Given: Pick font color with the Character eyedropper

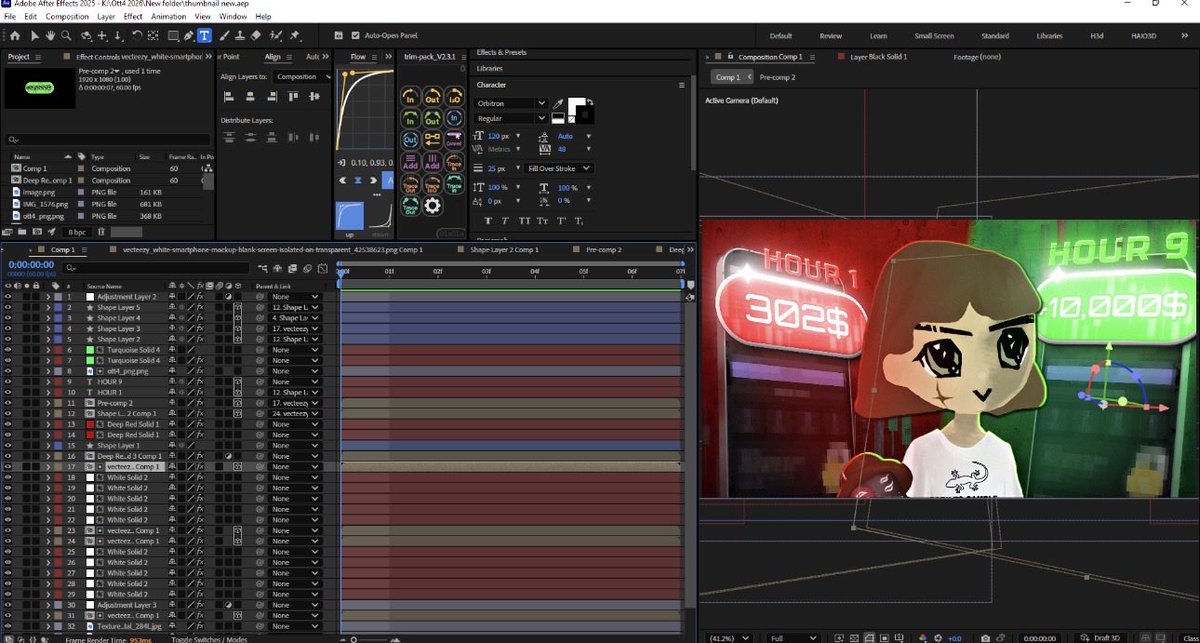Looking at the screenshot, I should (558, 103).
